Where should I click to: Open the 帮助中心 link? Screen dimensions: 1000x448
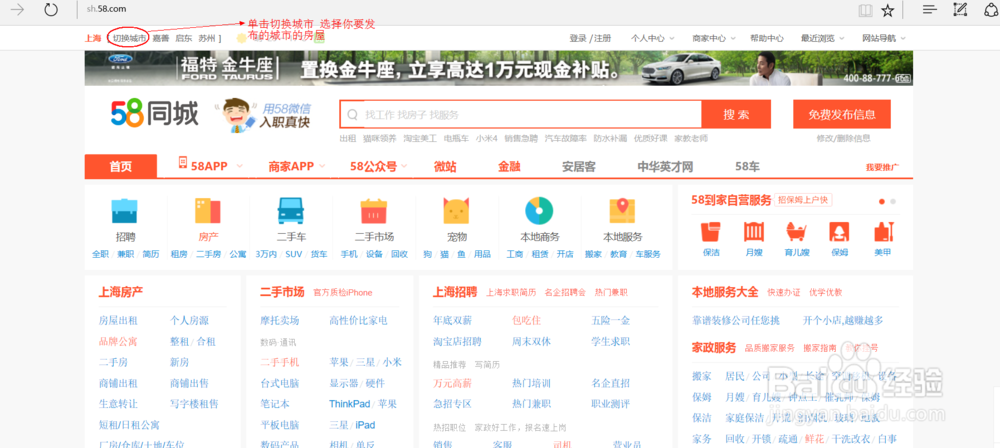pyautogui.click(x=767, y=38)
